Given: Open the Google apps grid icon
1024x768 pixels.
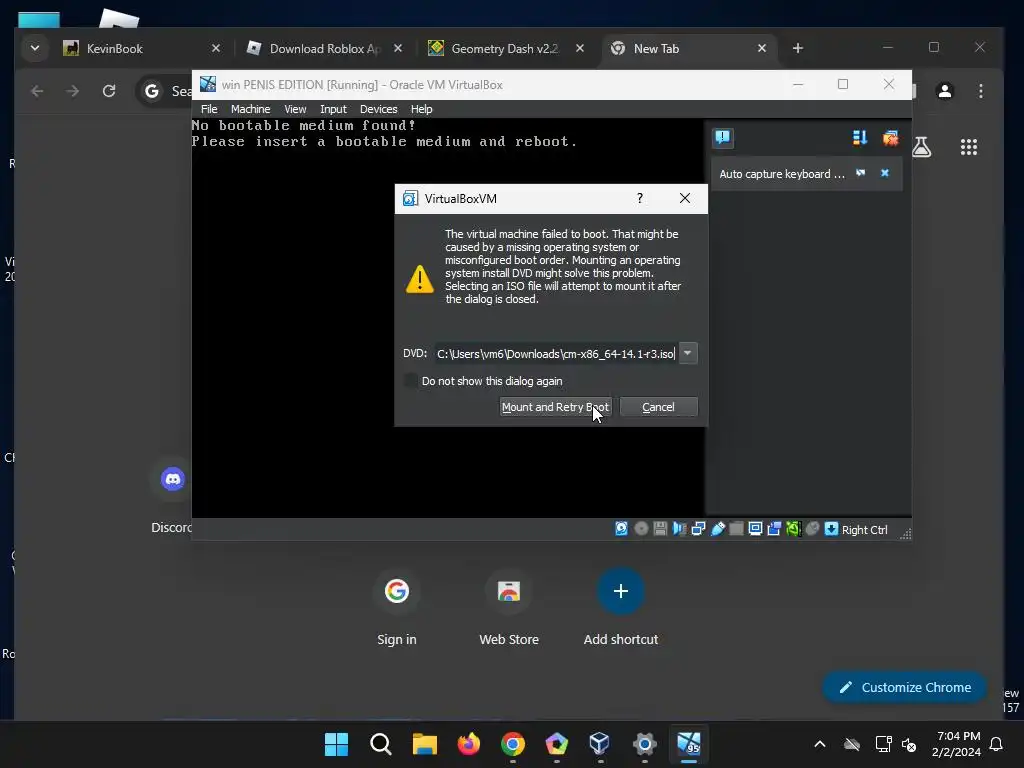Looking at the screenshot, I should [968, 147].
